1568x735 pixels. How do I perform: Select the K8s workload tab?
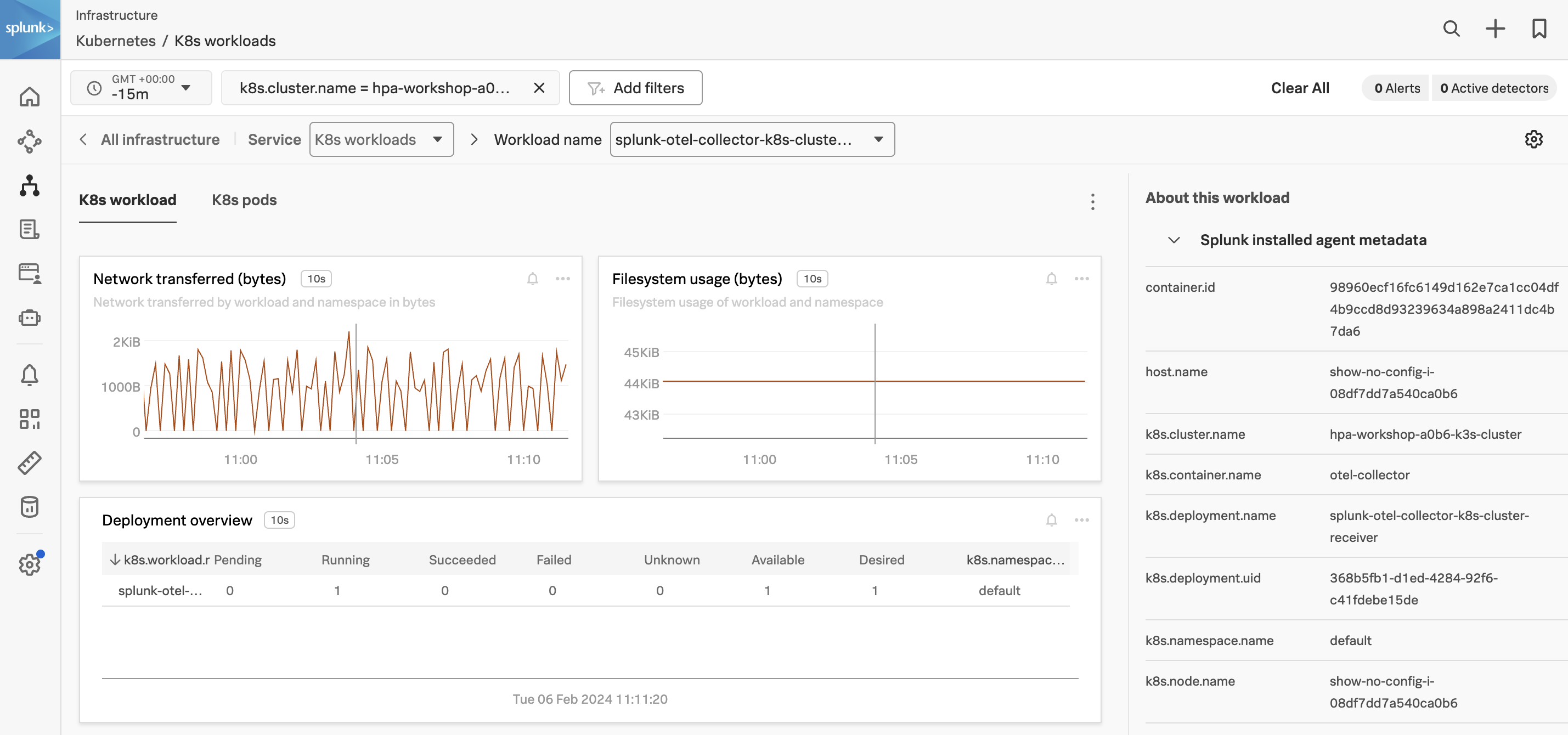point(127,199)
